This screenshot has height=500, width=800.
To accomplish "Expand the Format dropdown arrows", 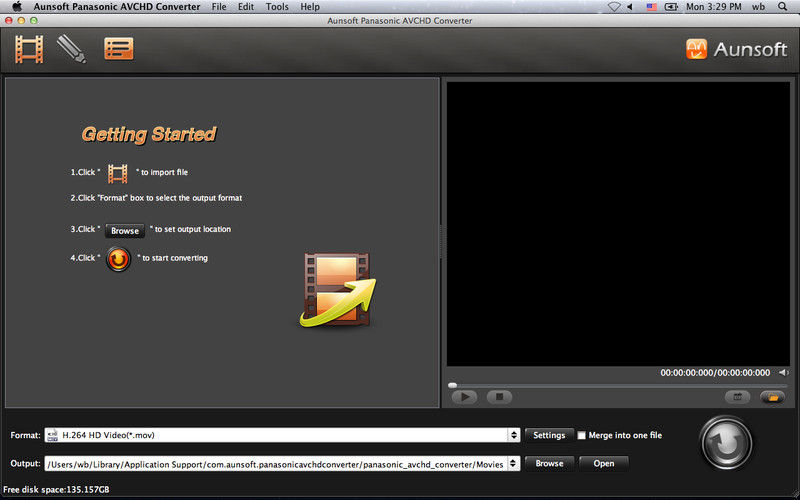I will coord(514,435).
